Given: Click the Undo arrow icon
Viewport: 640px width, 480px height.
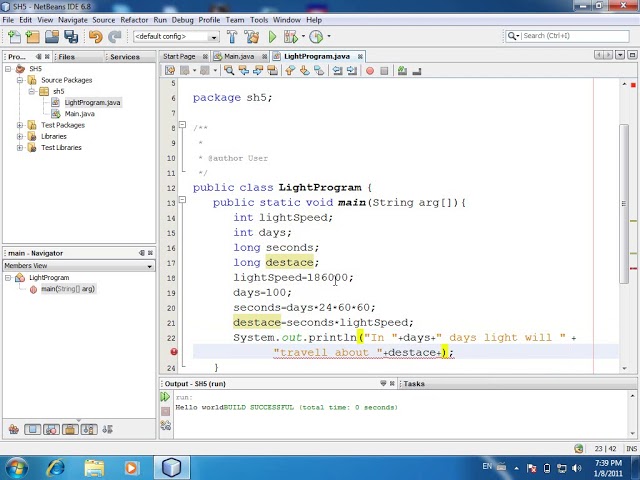Looking at the screenshot, I should click(96, 37).
